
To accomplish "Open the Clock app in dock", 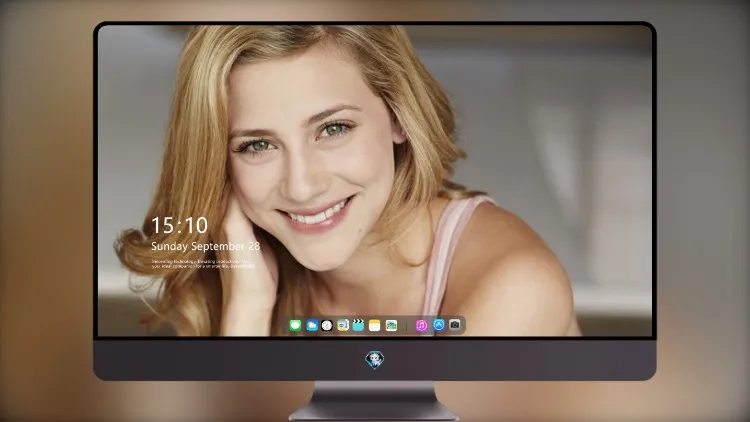I will pos(327,325).
